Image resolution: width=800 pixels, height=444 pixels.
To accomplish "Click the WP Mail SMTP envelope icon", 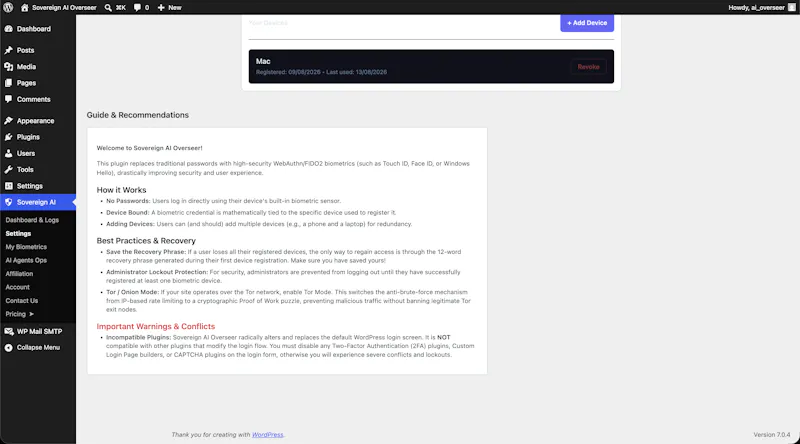I will [x=9, y=331].
